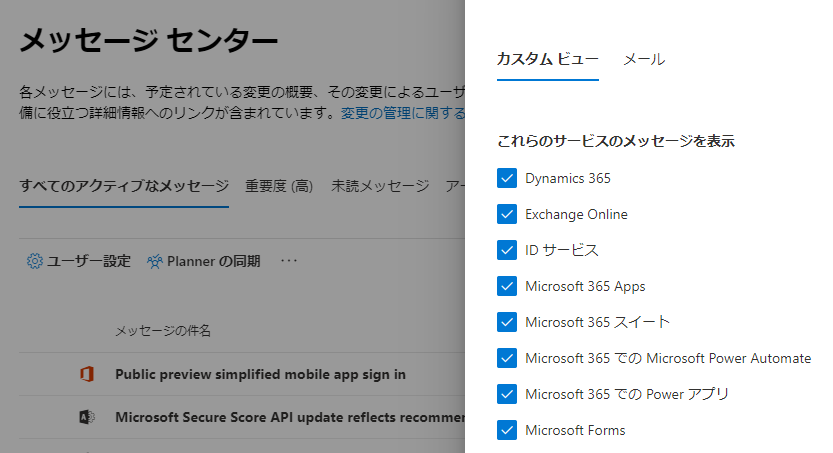Click the Microsoft 365 Apps label text
The image size is (833, 453).
coord(585,286)
